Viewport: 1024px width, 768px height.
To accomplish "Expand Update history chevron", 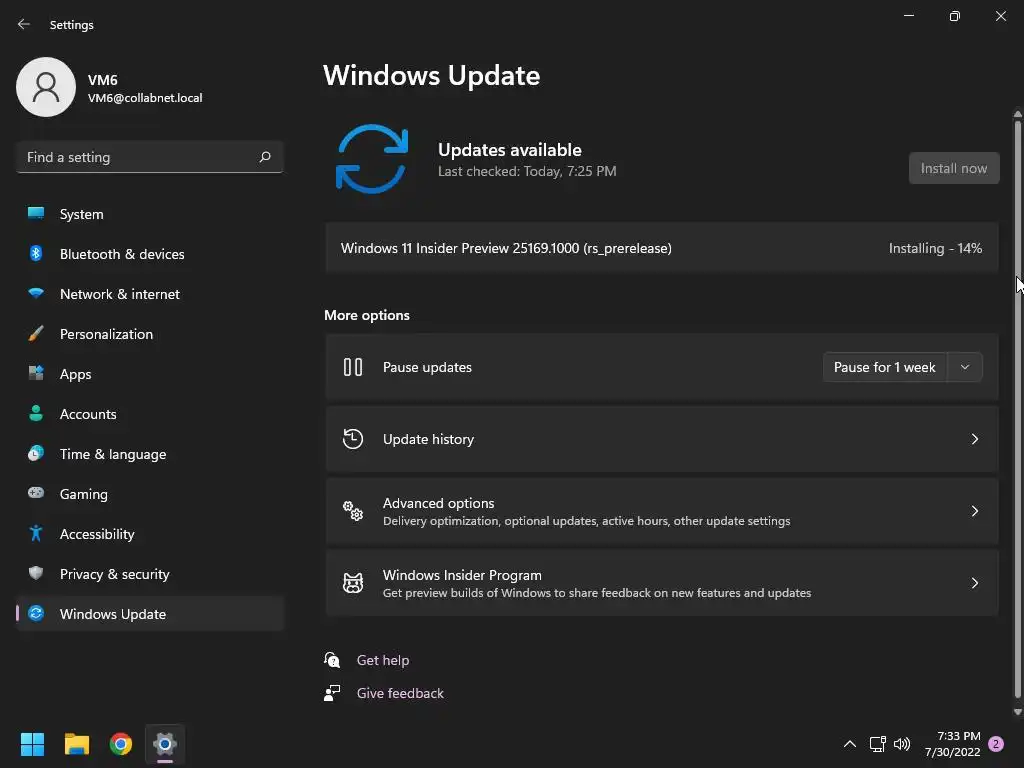I will point(974,439).
